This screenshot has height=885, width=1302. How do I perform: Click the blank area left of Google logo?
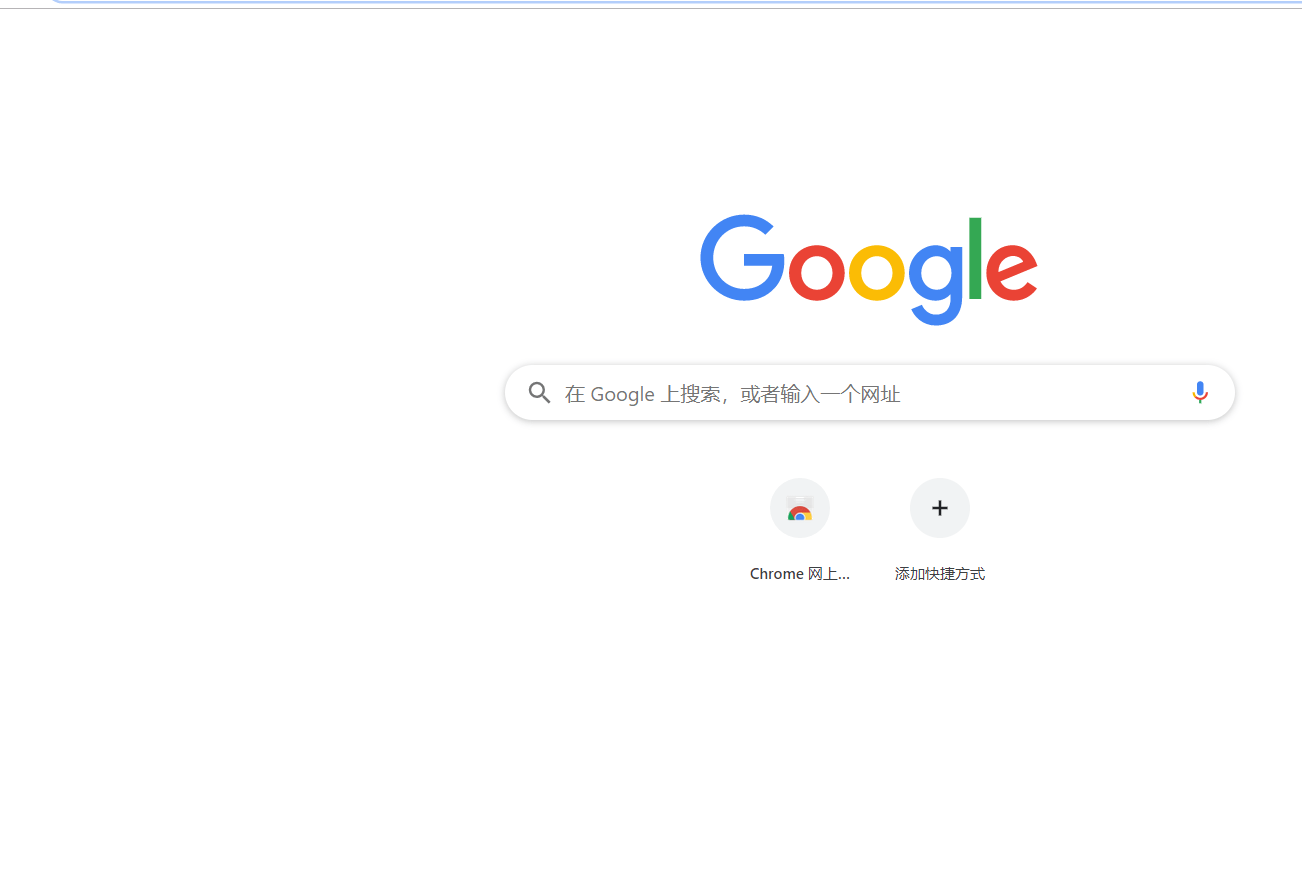click(x=350, y=270)
